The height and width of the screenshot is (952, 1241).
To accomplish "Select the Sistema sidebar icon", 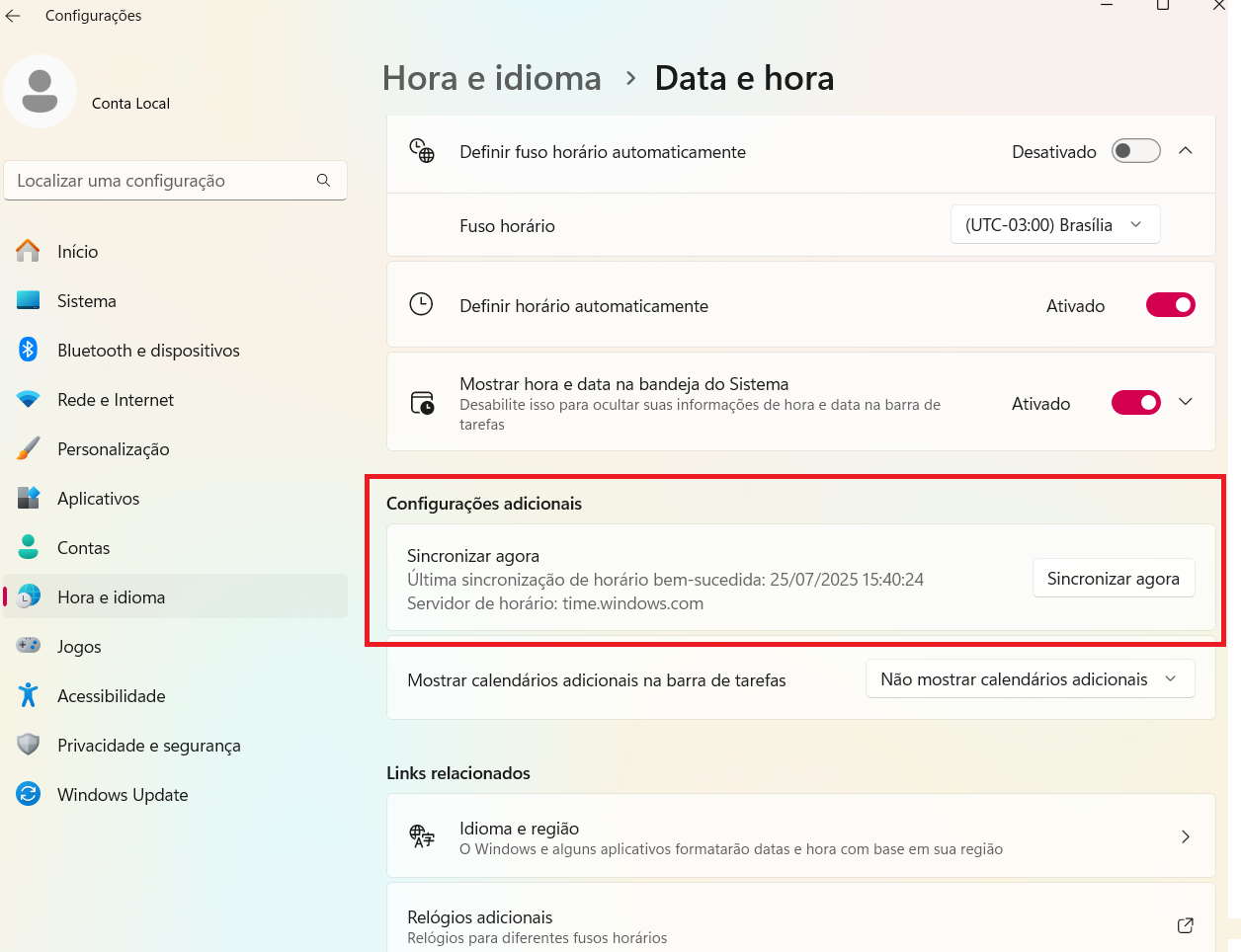I will point(28,300).
